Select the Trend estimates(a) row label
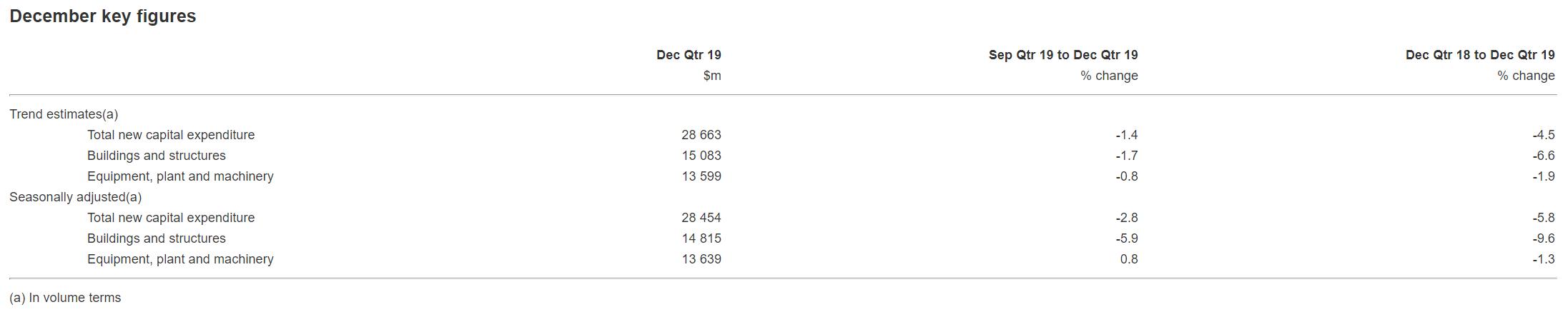The image size is (1568, 312). click(64, 114)
